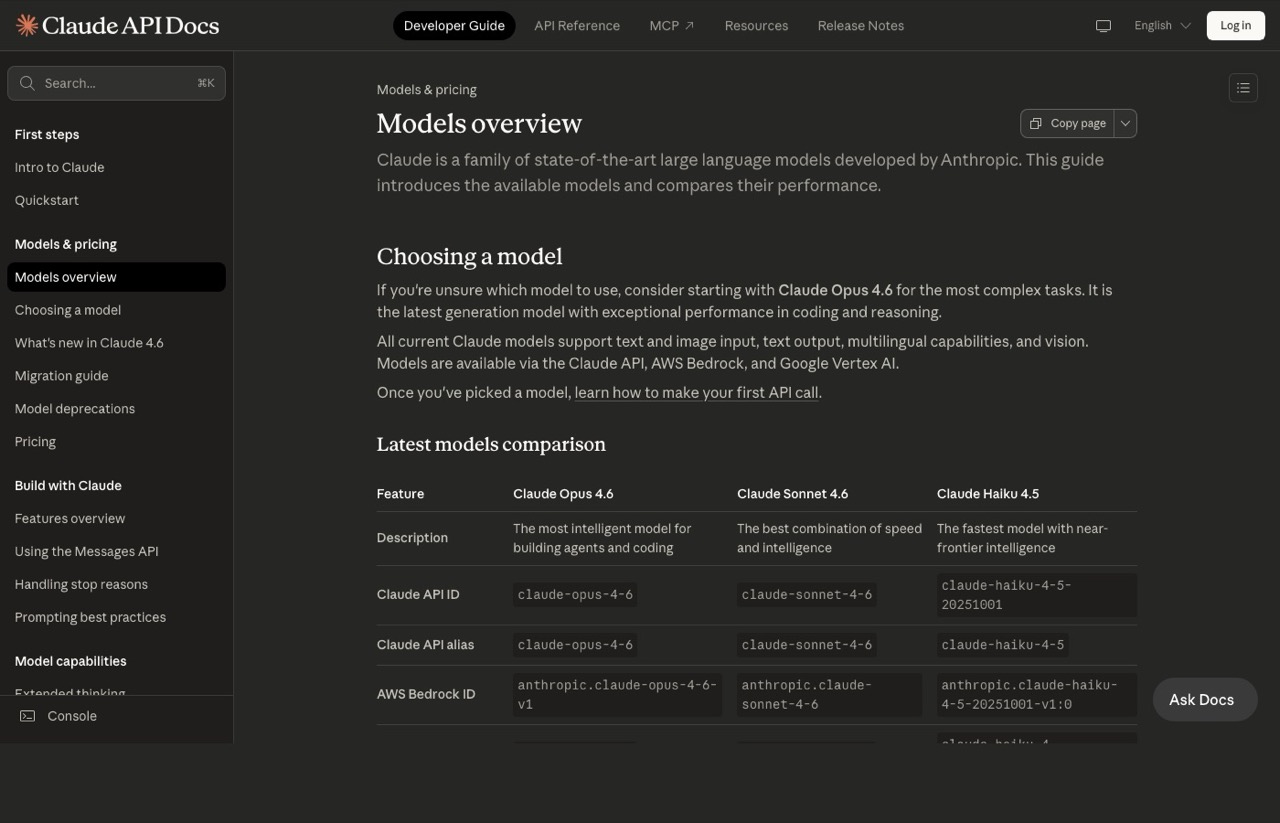Click the Console terminal icon

28,716
